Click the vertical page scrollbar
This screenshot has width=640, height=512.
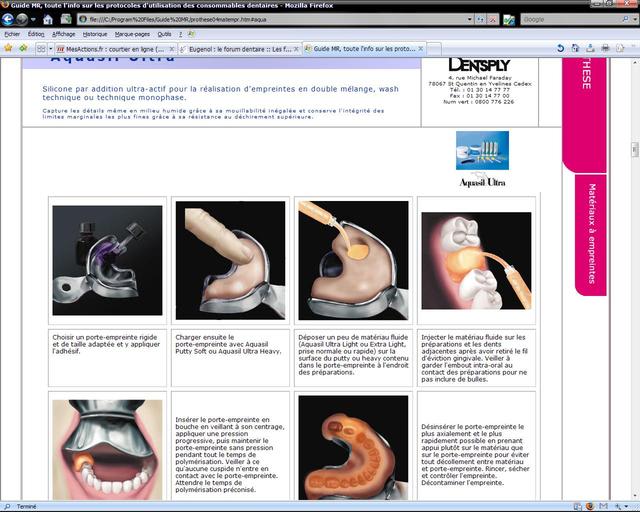pyautogui.click(x=634, y=300)
